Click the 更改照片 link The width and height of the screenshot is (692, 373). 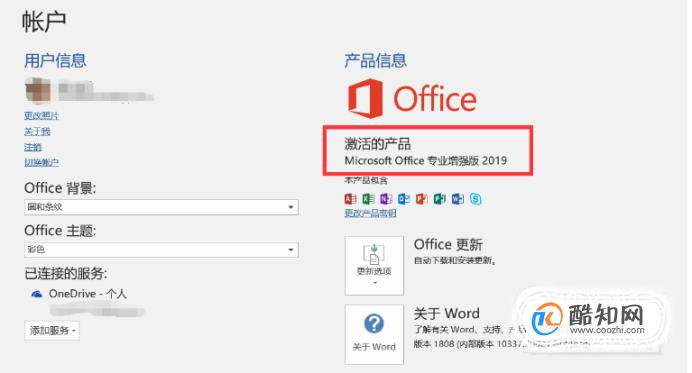click(41, 116)
